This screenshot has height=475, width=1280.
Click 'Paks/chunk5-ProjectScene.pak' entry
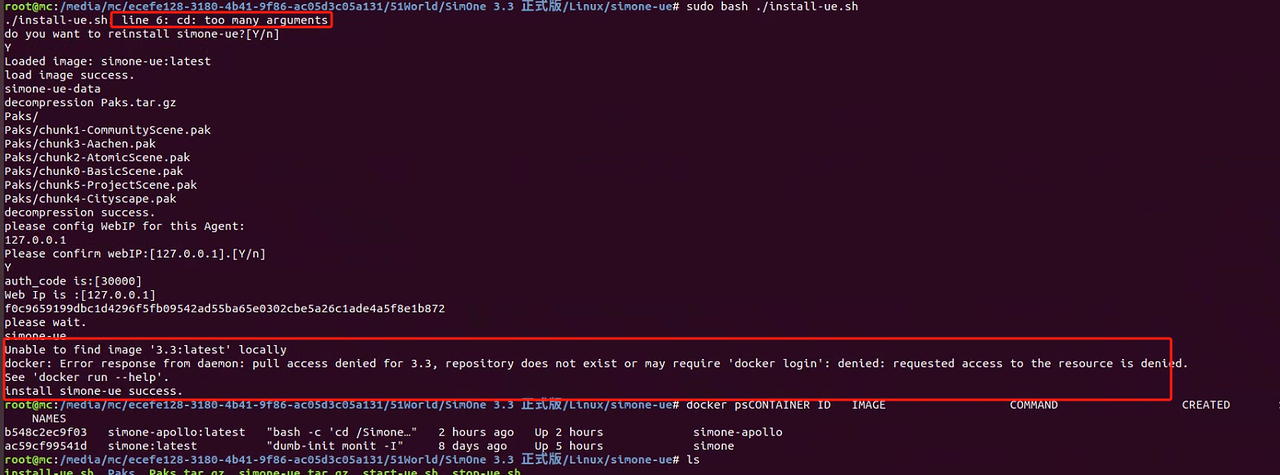coord(101,185)
